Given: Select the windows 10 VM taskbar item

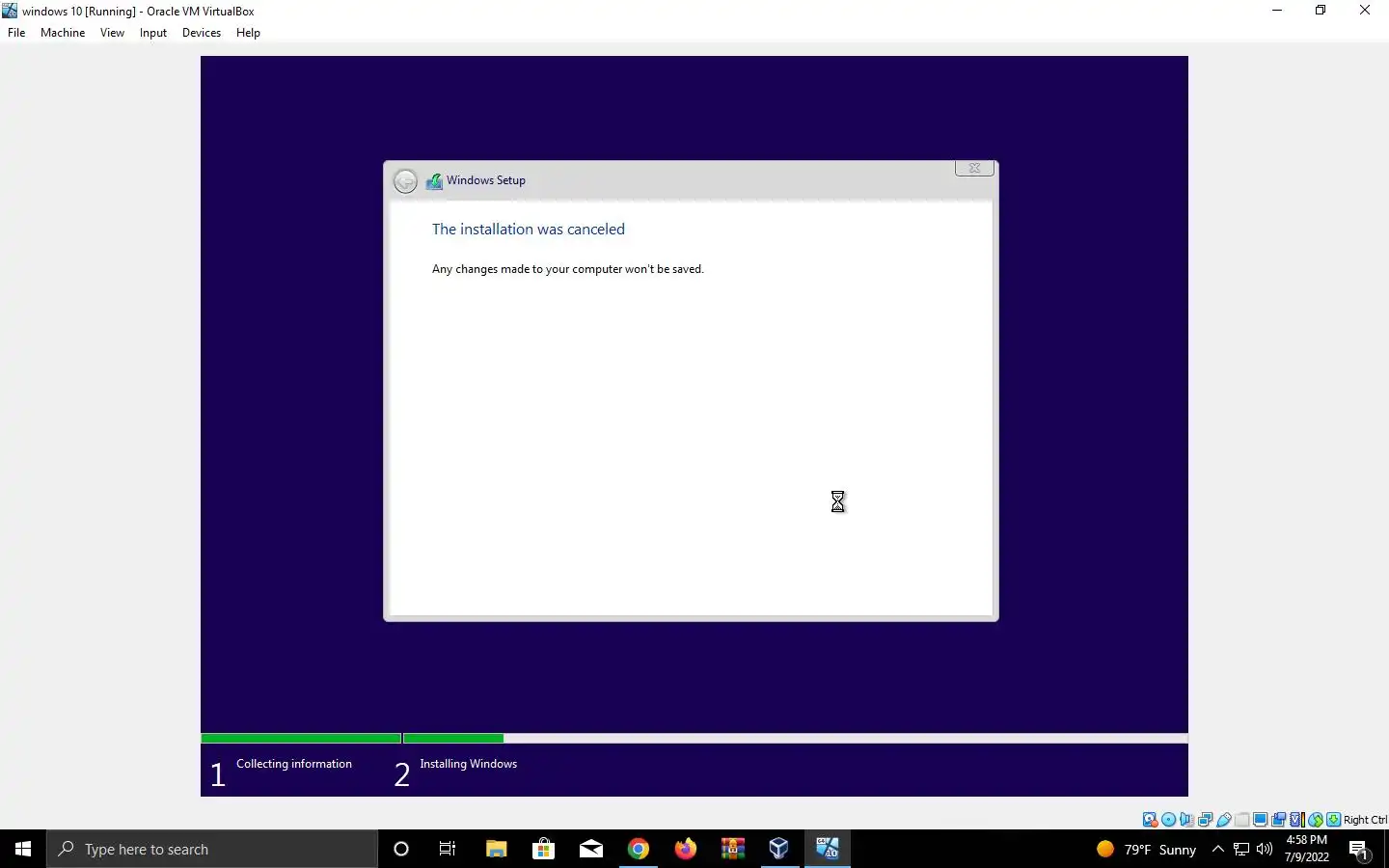Looking at the screenshot, I should [828, 849].
